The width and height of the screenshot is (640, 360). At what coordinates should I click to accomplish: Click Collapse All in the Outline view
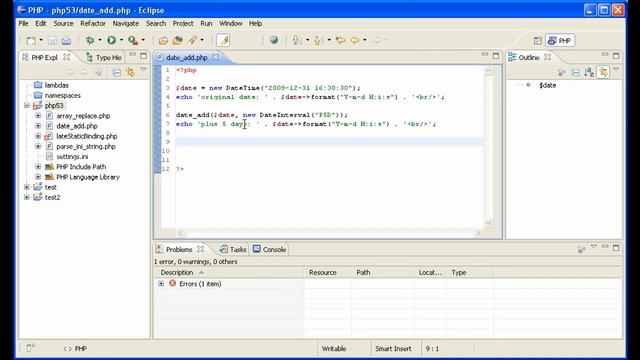click(576, 72)
